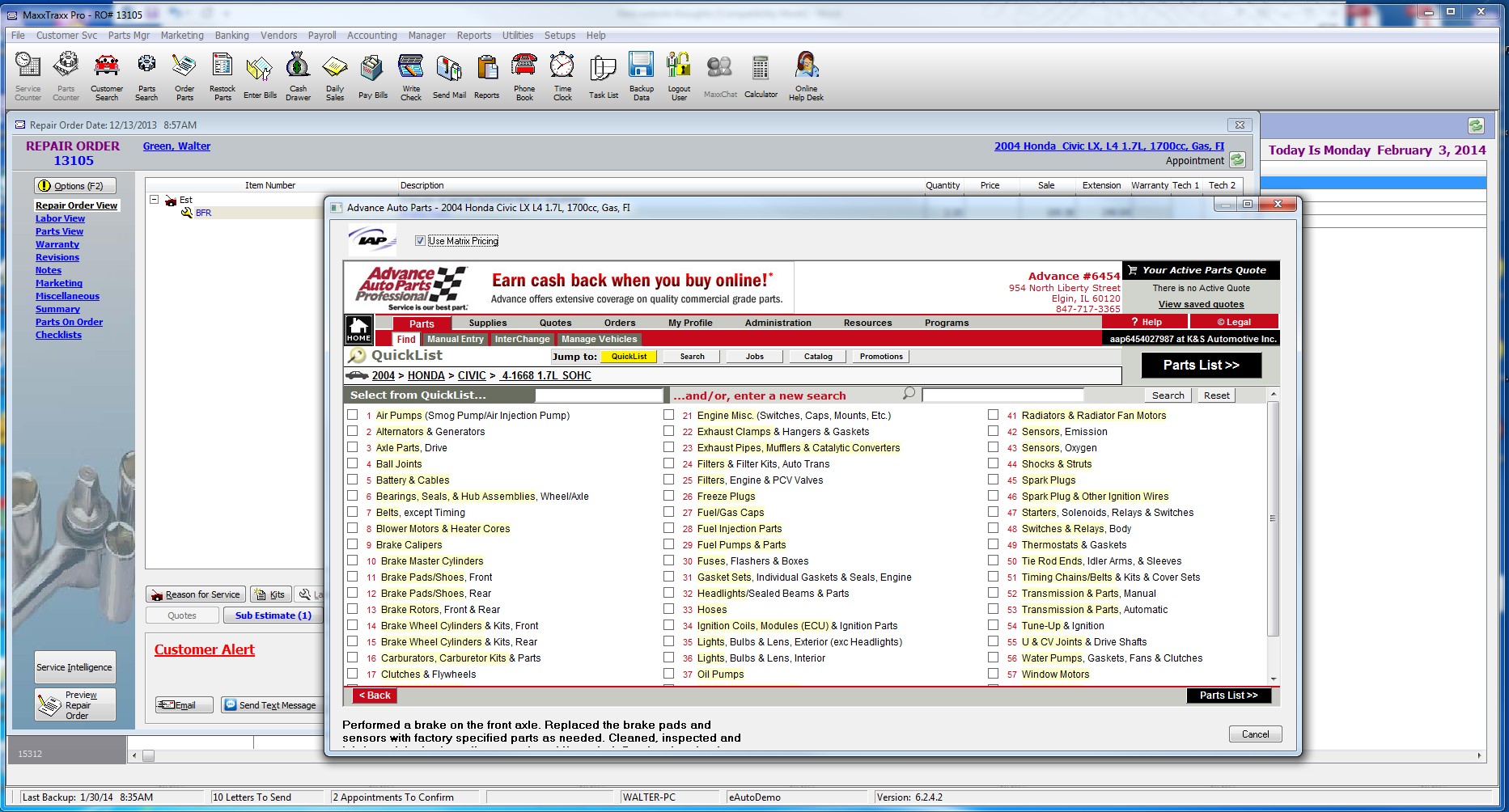Screen dimensions: 1509x812
Task: Check the Air Pumps checkbox
Action: click(x=353, y=414)
